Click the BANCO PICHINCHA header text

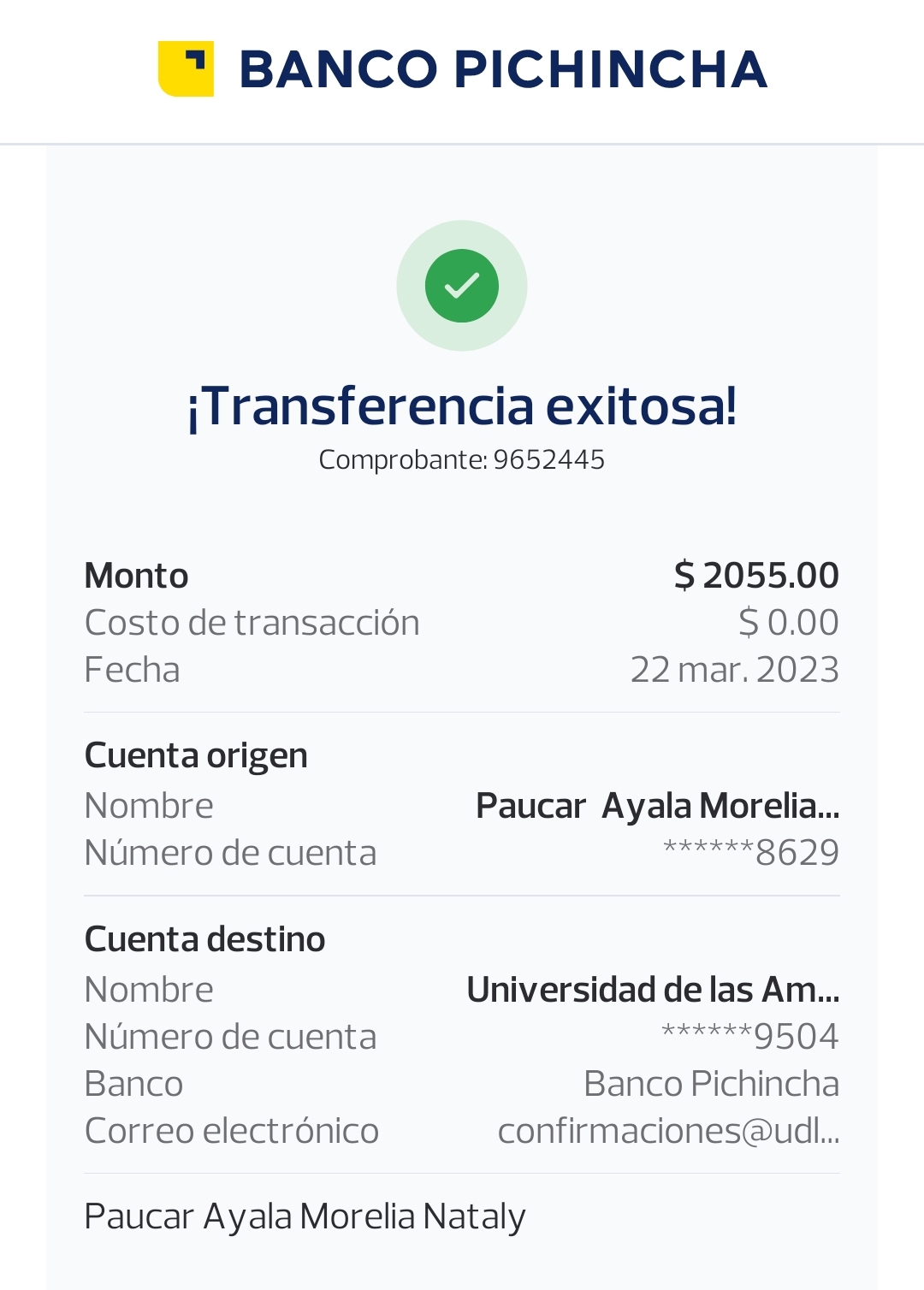(502, 69)
